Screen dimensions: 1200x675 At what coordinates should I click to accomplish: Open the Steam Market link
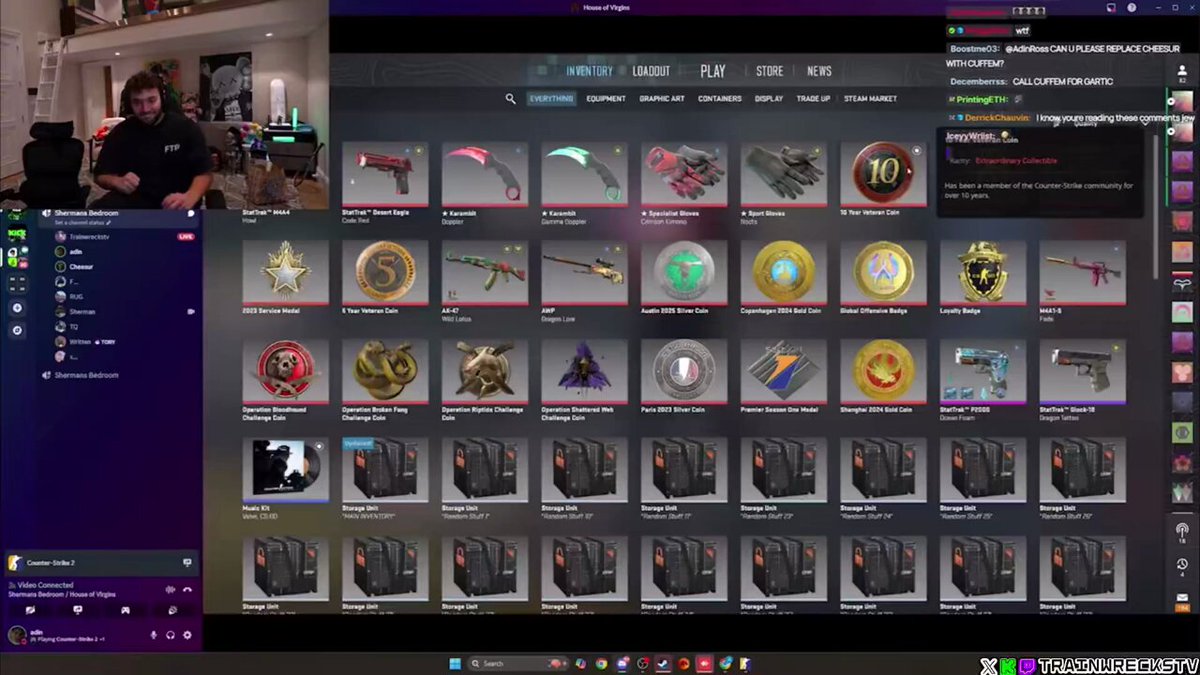pyautogui.click(x=870, y=99)
